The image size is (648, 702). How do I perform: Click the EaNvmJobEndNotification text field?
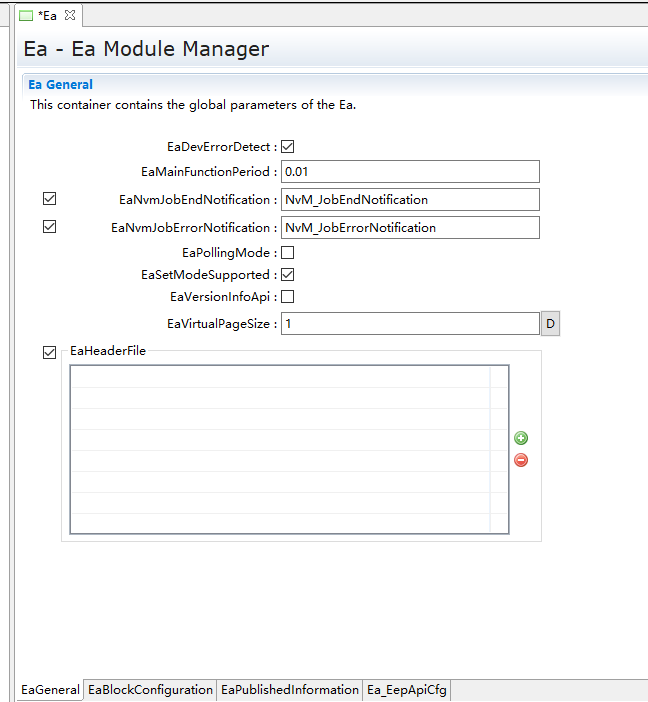[410, 200]
